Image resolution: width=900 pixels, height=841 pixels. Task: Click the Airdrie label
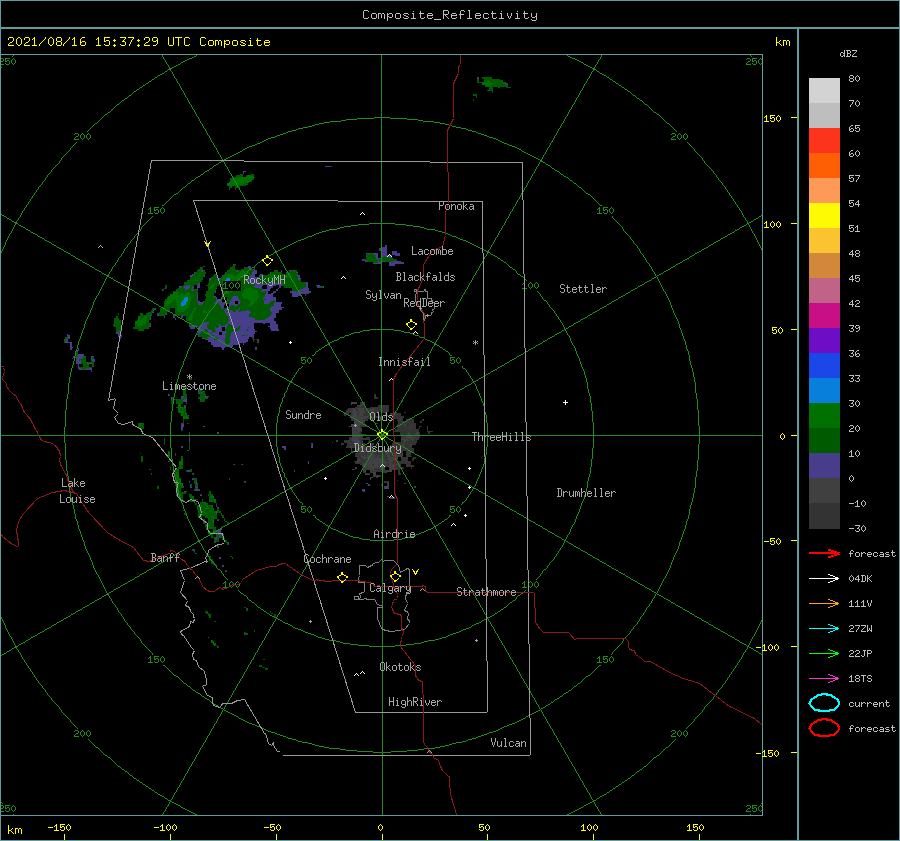point(394,534)
